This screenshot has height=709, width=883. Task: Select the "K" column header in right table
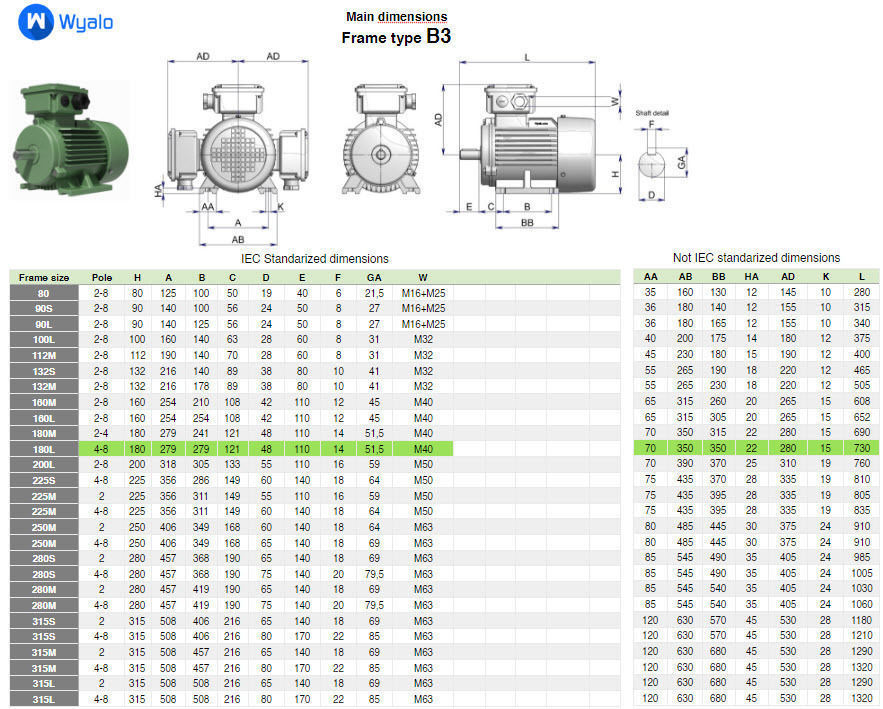(826, 277)
